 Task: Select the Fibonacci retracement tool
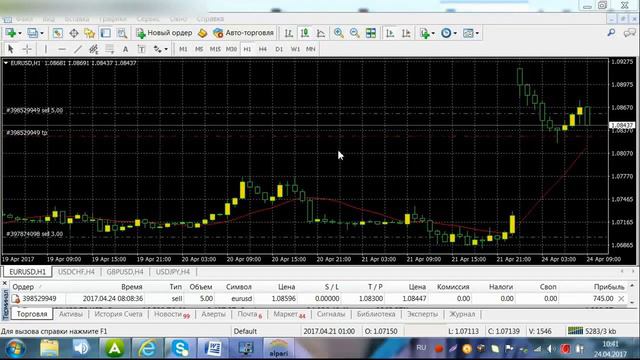point(109,49)
